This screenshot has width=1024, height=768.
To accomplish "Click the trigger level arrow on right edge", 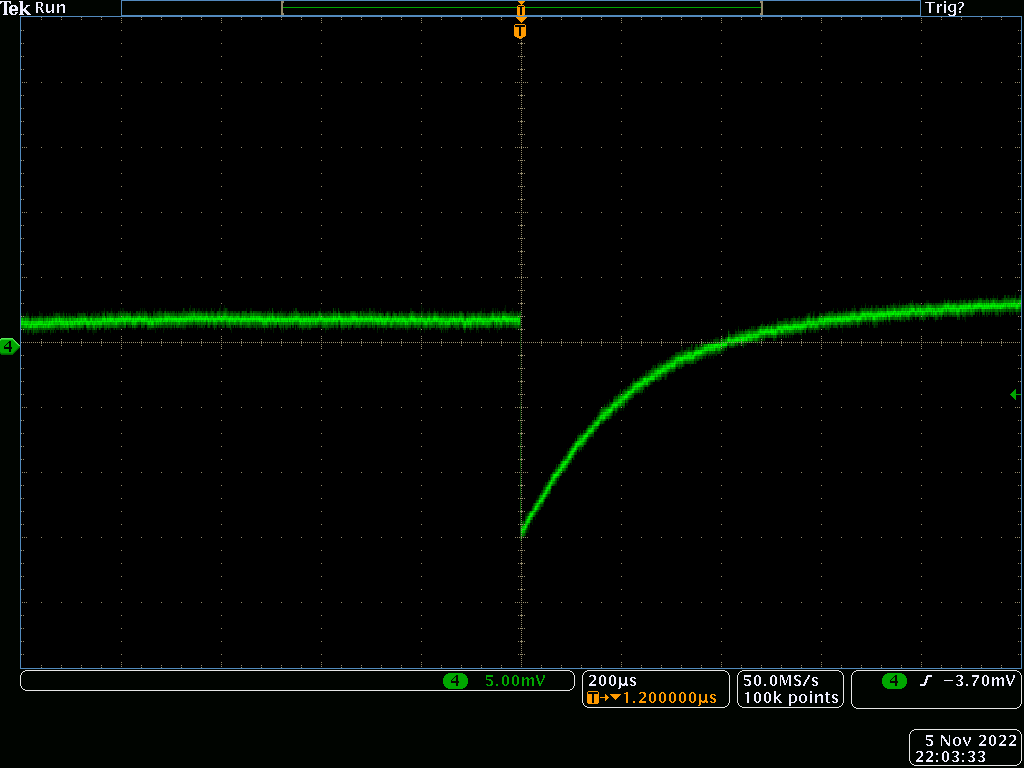I will (x=1015, y=395).
